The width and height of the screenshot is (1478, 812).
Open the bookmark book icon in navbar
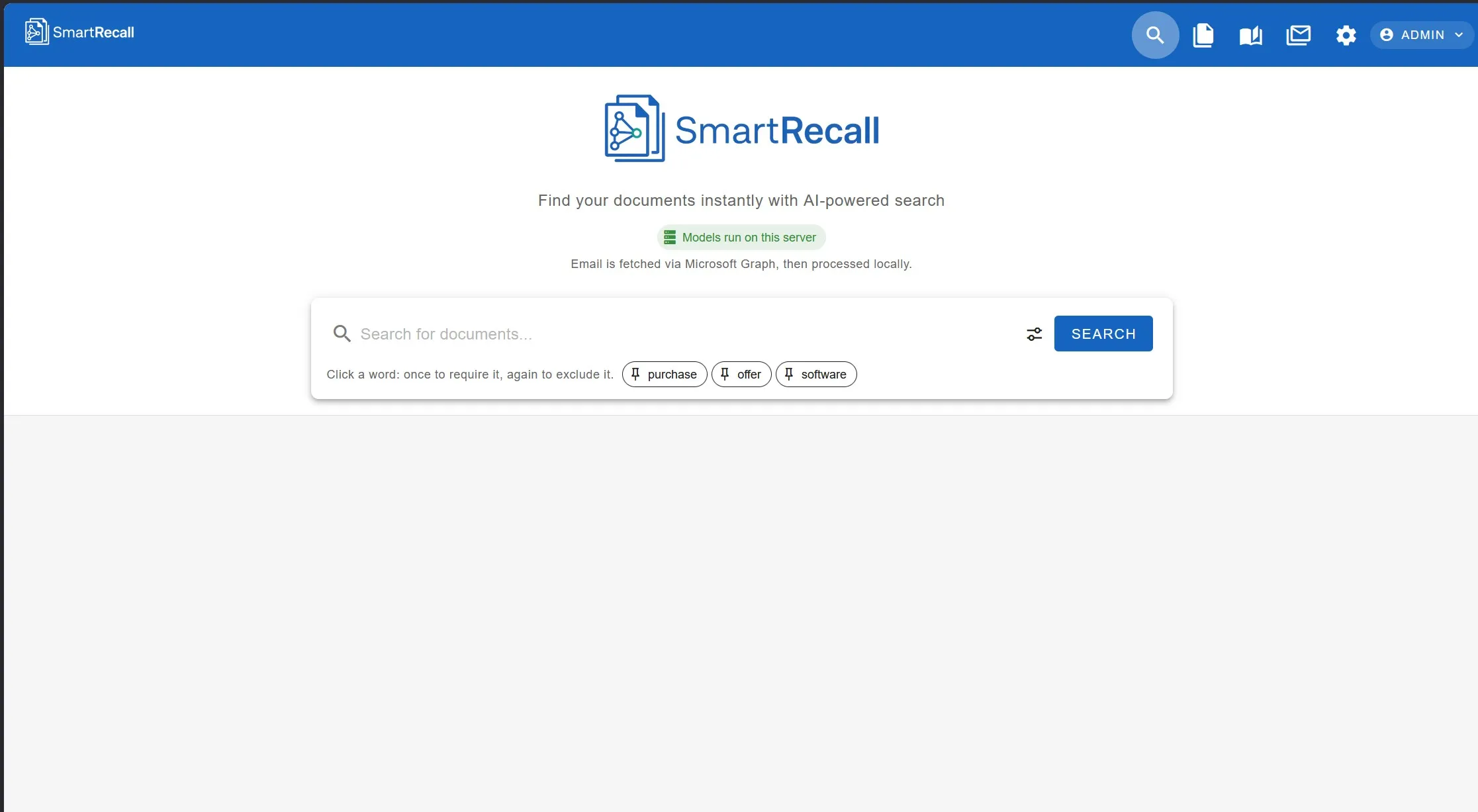(1250, 36)
